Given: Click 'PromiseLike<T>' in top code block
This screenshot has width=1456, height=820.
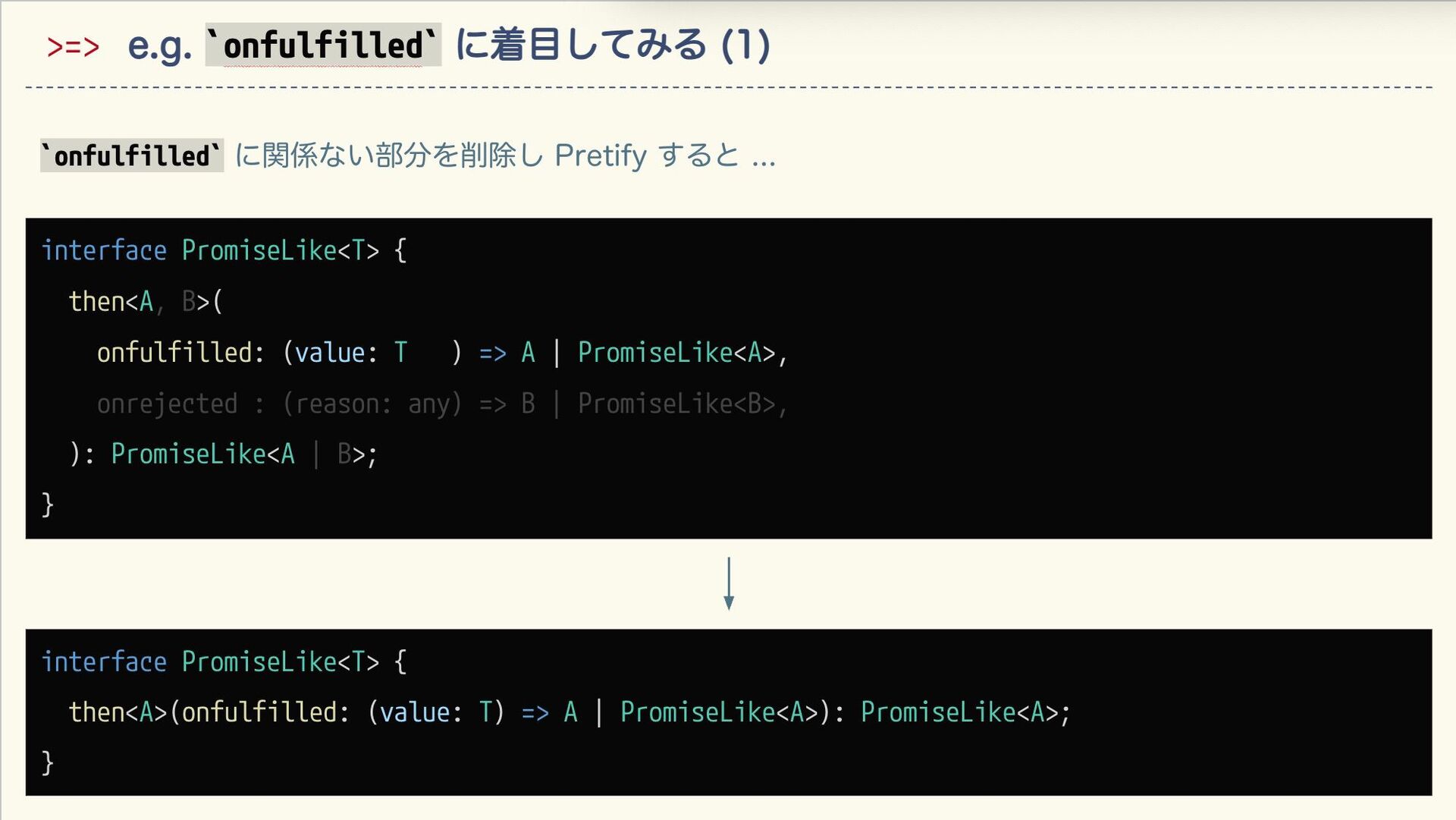Looking at the screenshot, I should [x=280, y=250].
